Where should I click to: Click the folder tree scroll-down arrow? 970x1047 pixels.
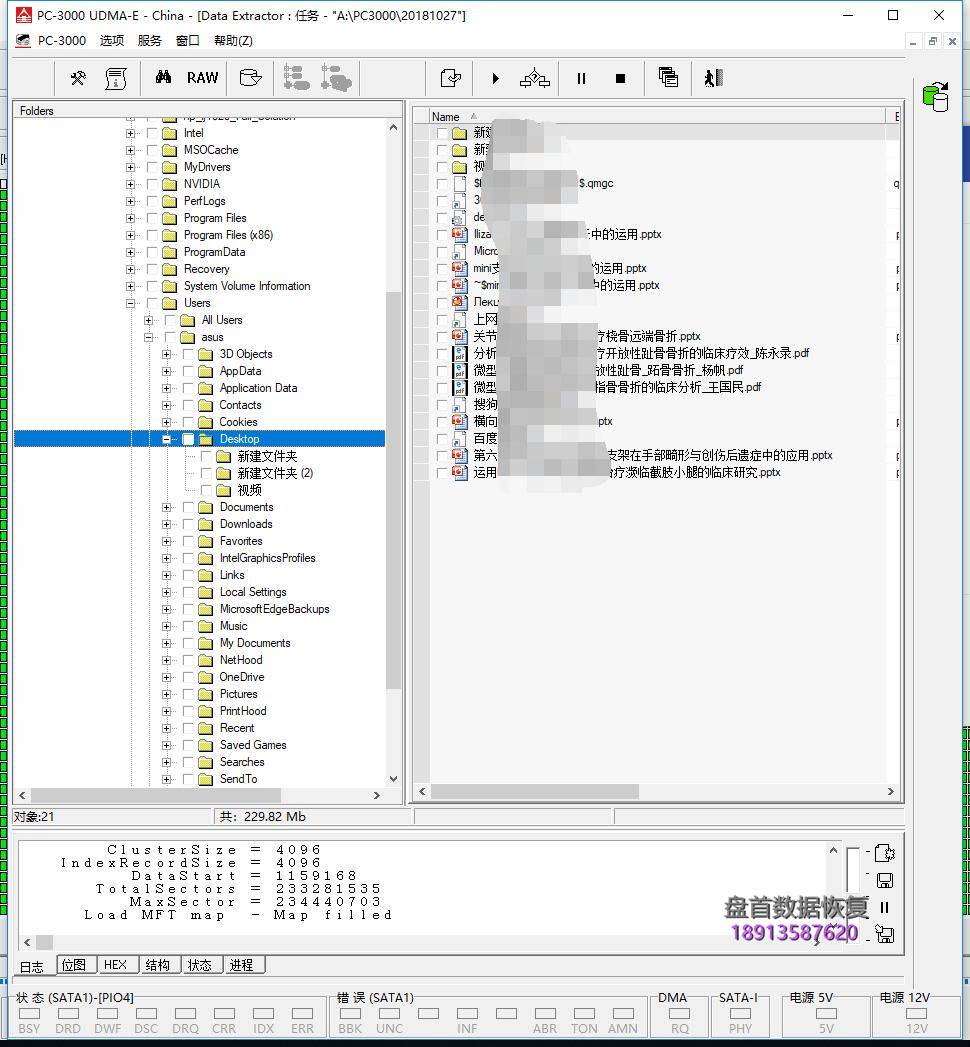[x=393, y=779]
